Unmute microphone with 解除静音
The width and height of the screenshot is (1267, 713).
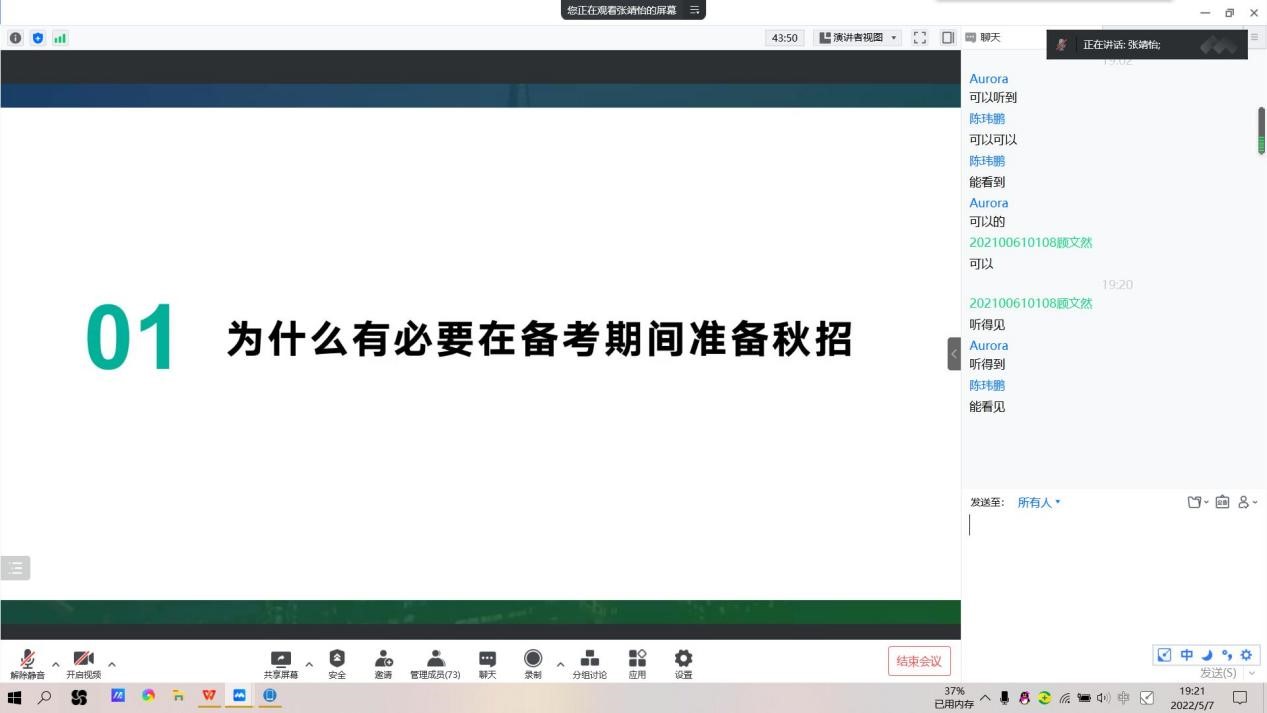pos(28,662)
